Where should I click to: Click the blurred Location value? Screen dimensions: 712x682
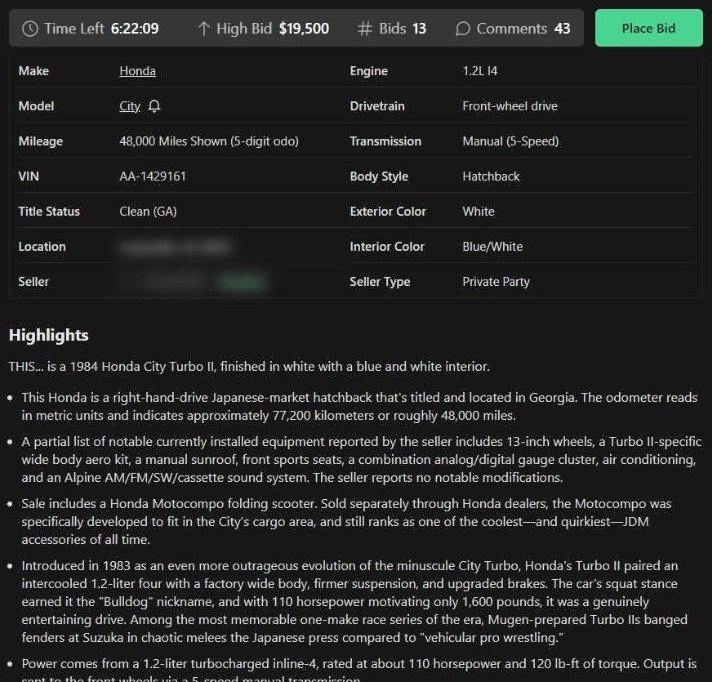pos(176,247)
